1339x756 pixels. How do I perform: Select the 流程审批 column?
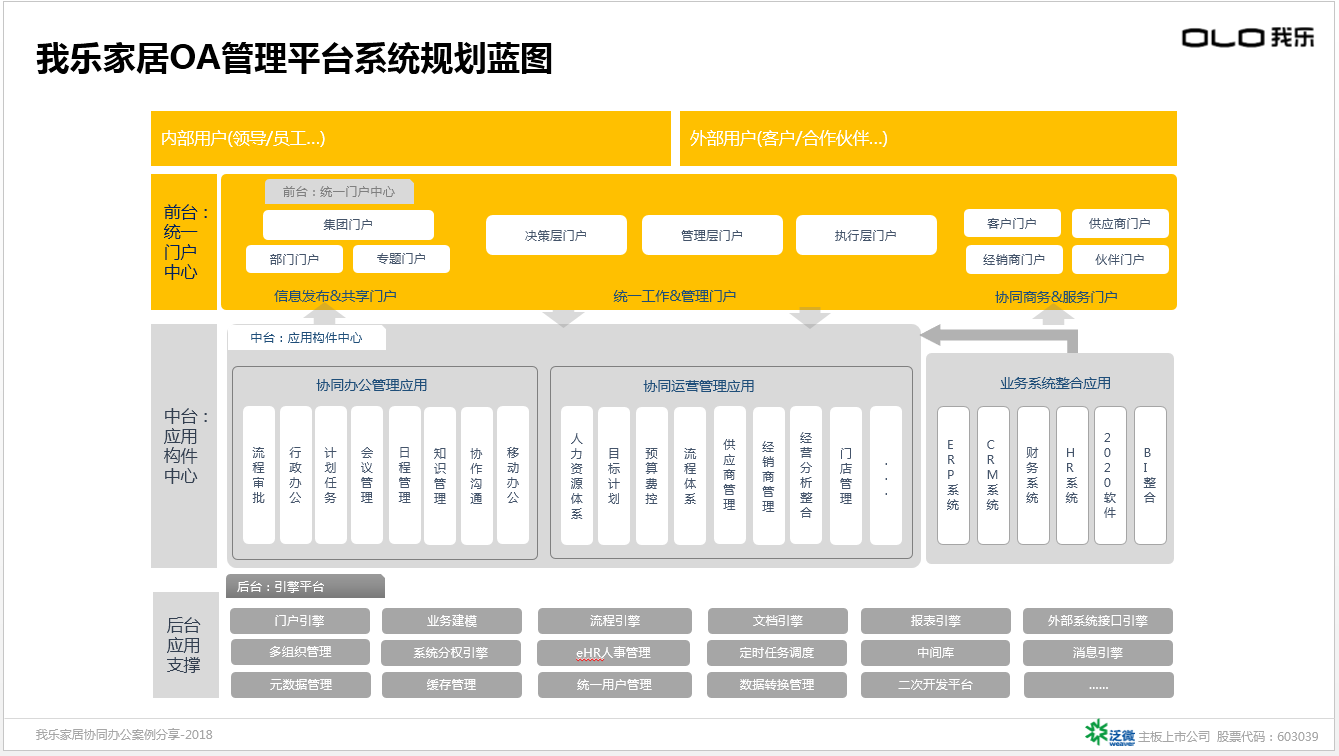[x=259, y=475]
